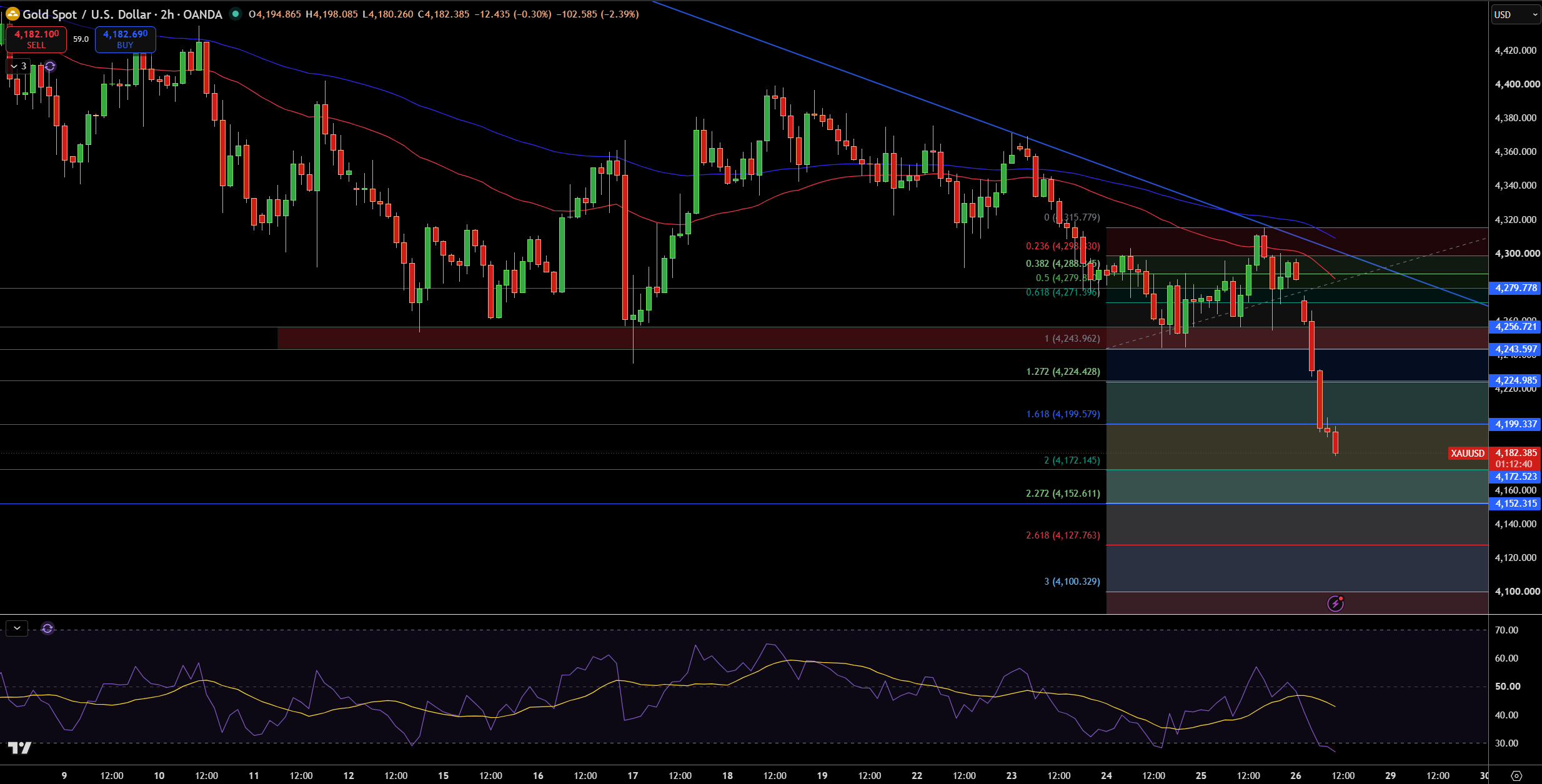Click the green market status dot
Image resolution: width=1542 pixels, height=784 pixels.
[x=236, y=14]
